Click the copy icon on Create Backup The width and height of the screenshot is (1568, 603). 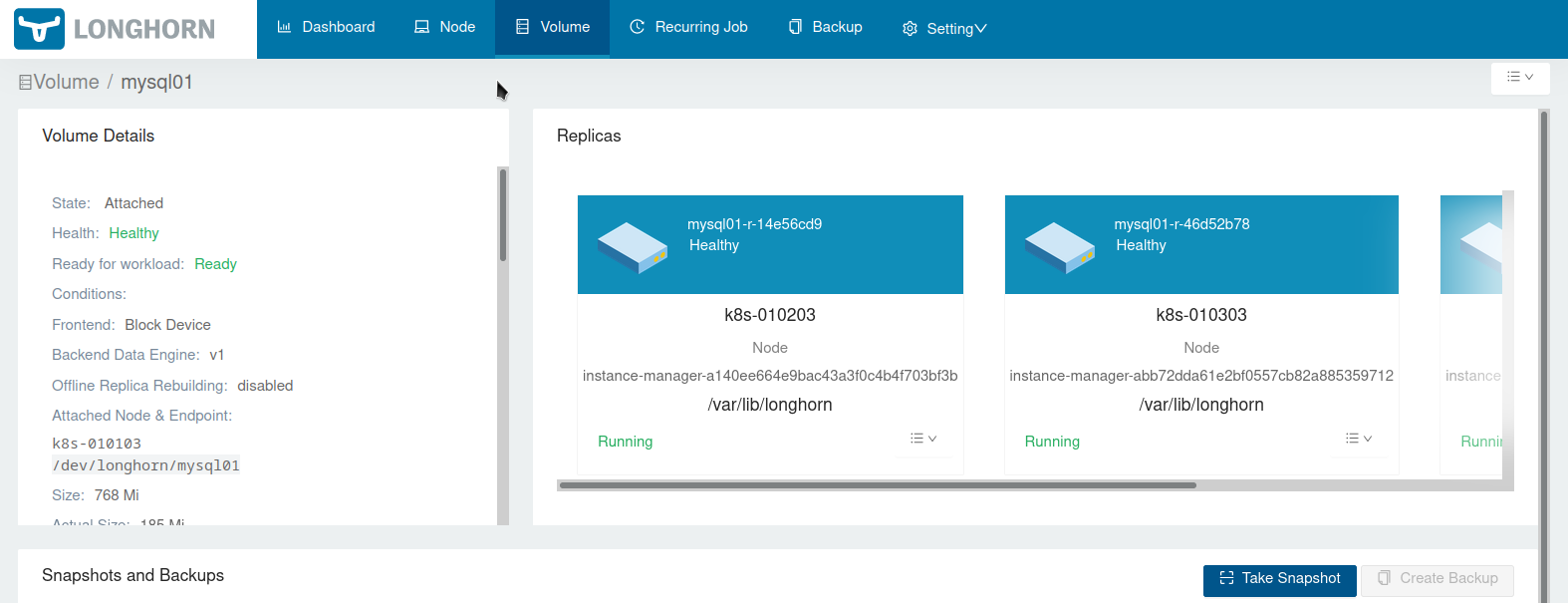[1384, 578]
